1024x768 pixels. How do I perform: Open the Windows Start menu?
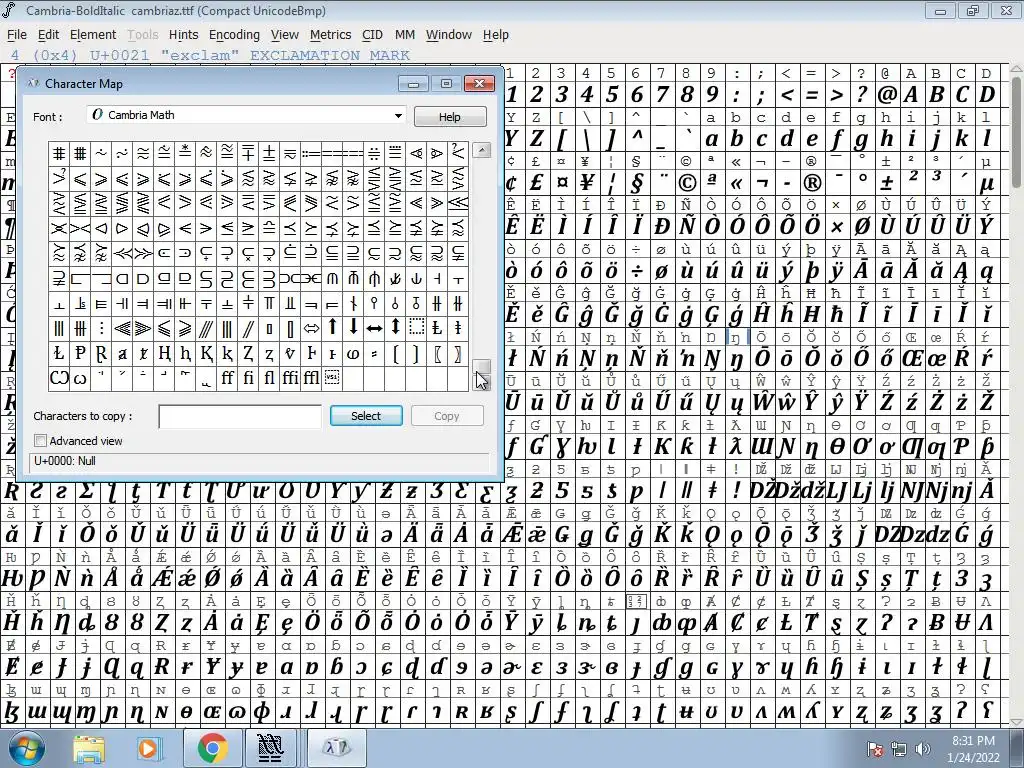(x=26, y=748)
